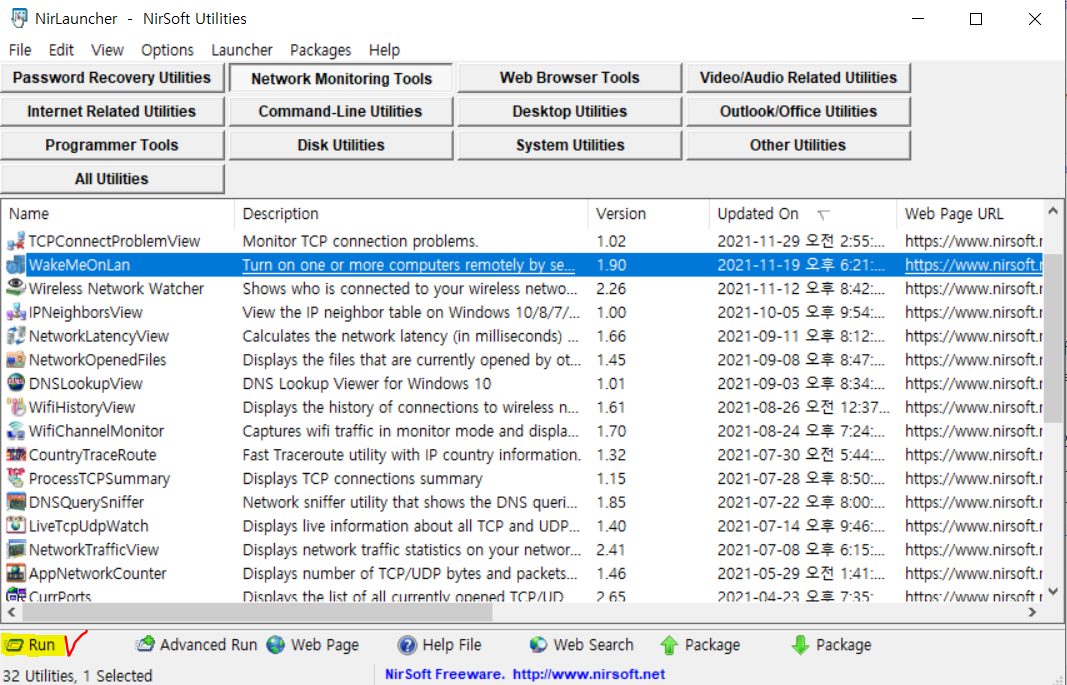Select Other Utilities category
The image size is (1067, 685).
pyautogui.click(x=798, y=145)
